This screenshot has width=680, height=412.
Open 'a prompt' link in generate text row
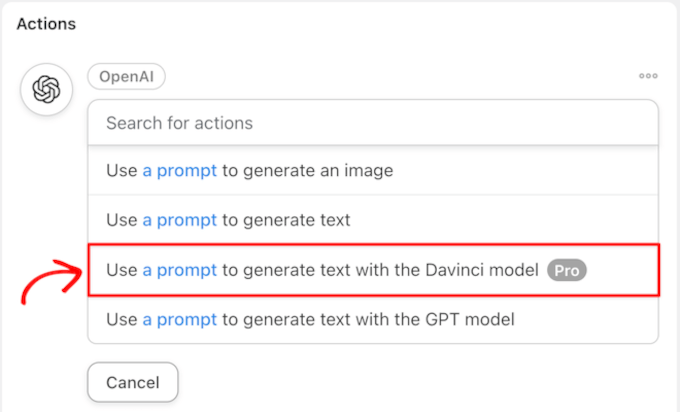[x=179, y=220]
